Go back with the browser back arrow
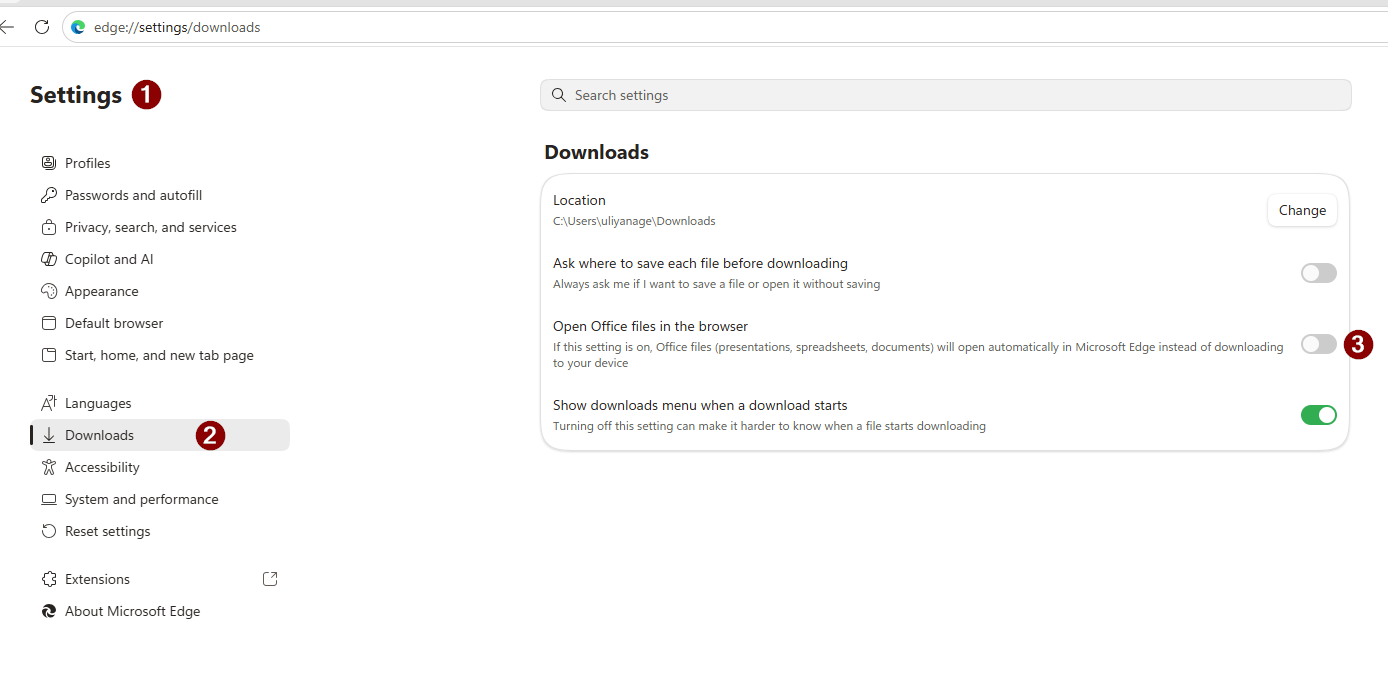This screenshot has width=1388, height=678. pos(7,27)
